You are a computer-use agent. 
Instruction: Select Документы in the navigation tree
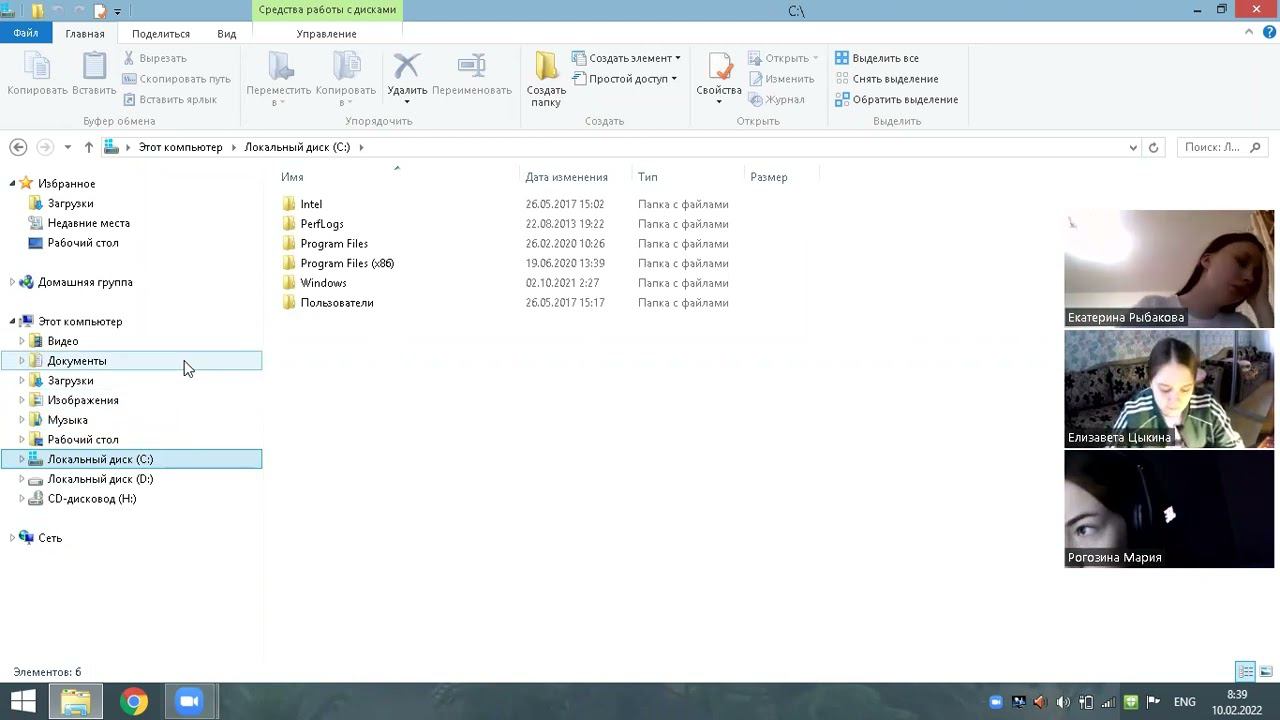coord(76,361)
